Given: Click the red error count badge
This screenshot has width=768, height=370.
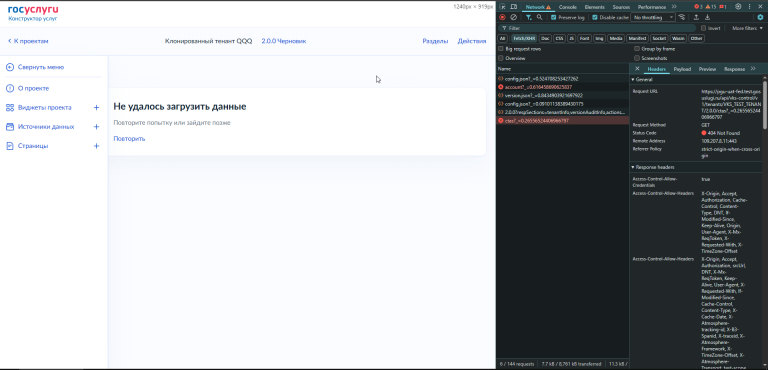Looking at the screenshot, I should click(x=698, y=6).
